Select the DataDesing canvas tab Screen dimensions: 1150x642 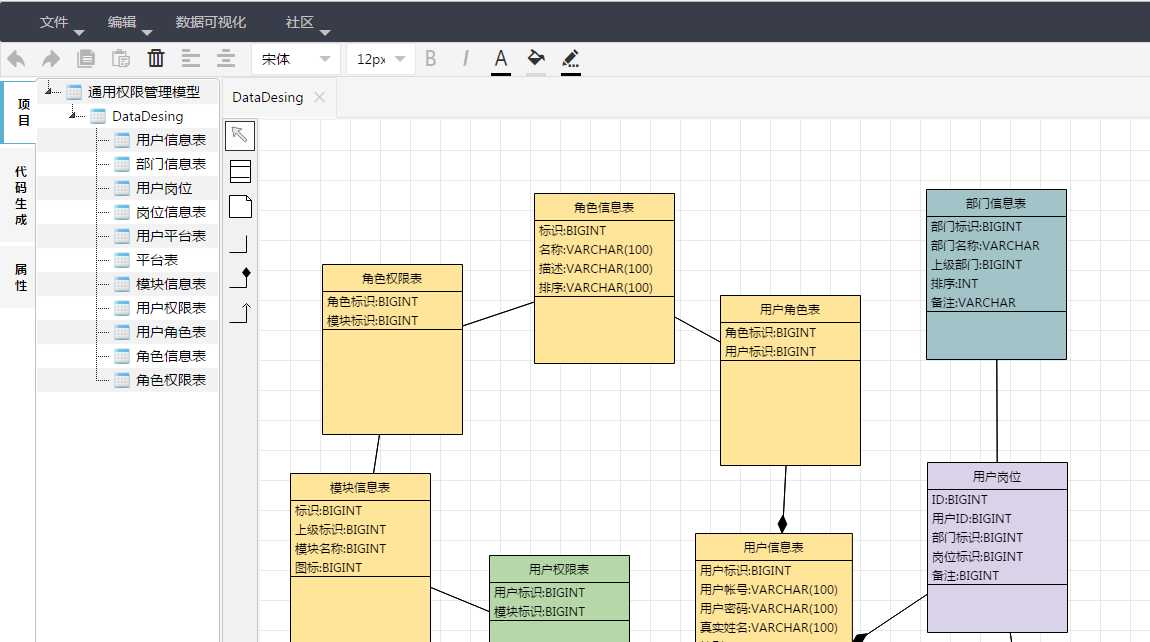[x=267, y=98]
